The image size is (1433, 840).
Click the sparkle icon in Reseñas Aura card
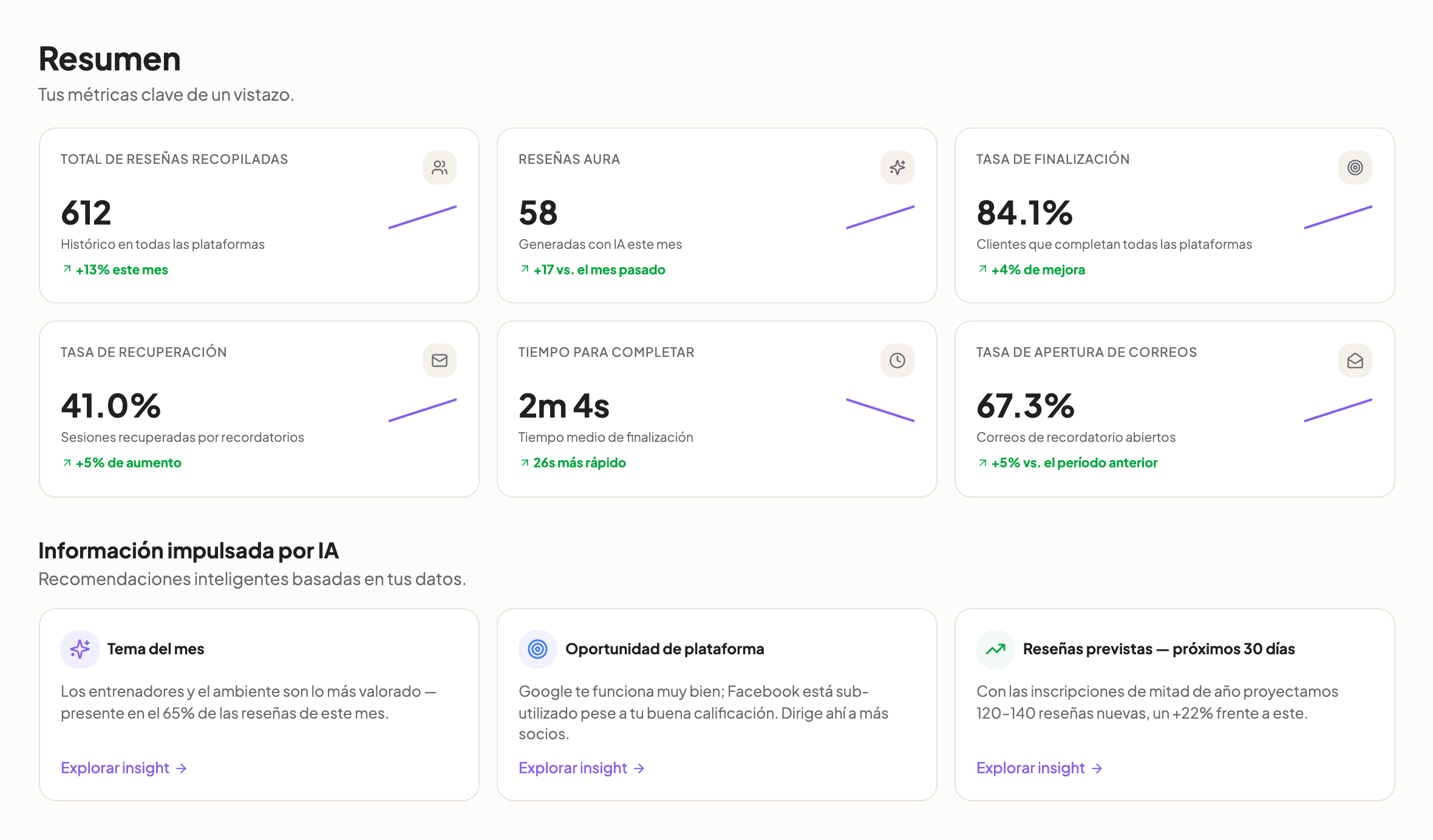(897, 168)
